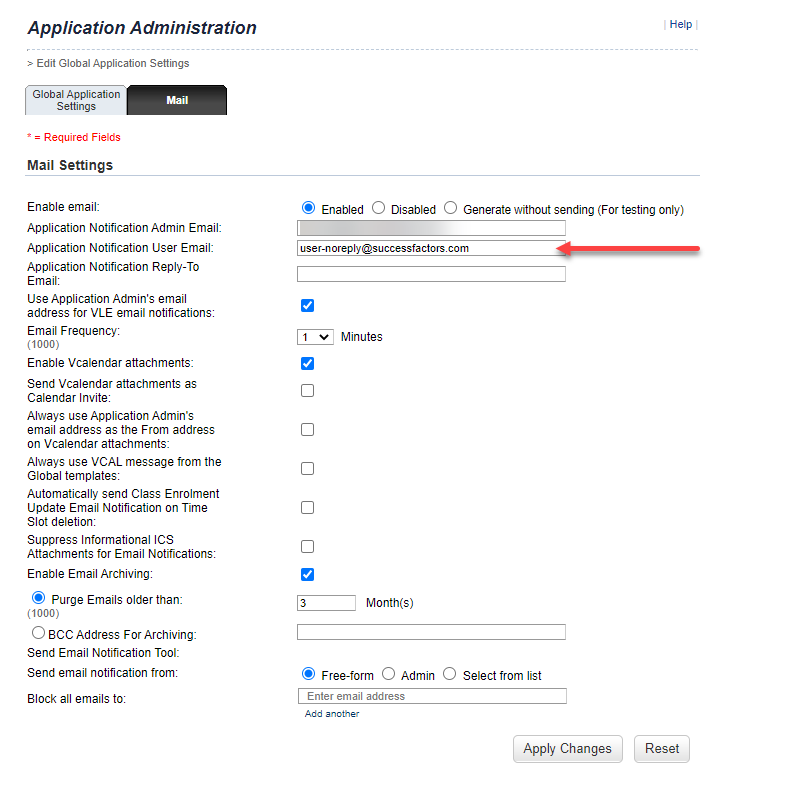The image size is (802, 796).
Task: Check Send Vcalendar attachments as Calendar Invite
Action: pos(307,390)
